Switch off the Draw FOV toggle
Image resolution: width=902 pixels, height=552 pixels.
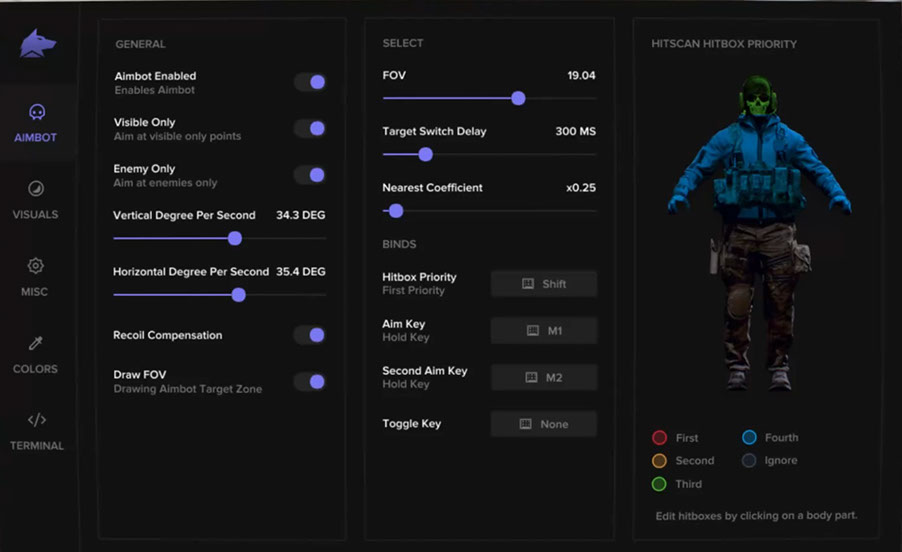pos(311,381)
